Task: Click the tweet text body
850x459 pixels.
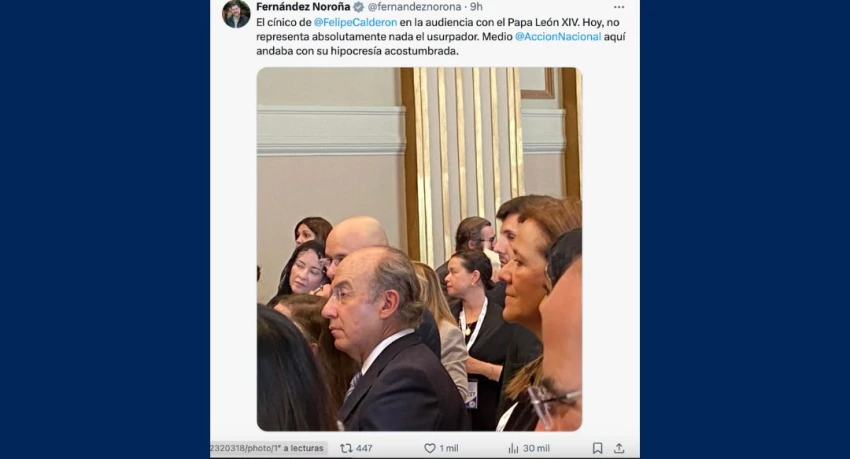Action: [x=441, y=37]
